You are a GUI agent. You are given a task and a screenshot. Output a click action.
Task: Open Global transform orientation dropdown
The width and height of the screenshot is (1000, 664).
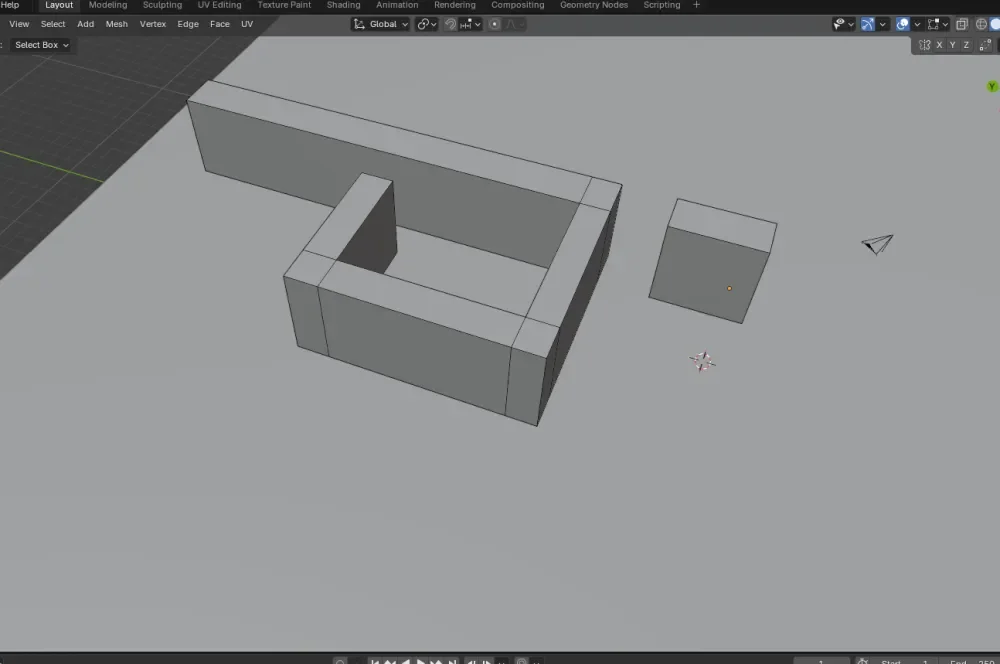coord(381,24)
